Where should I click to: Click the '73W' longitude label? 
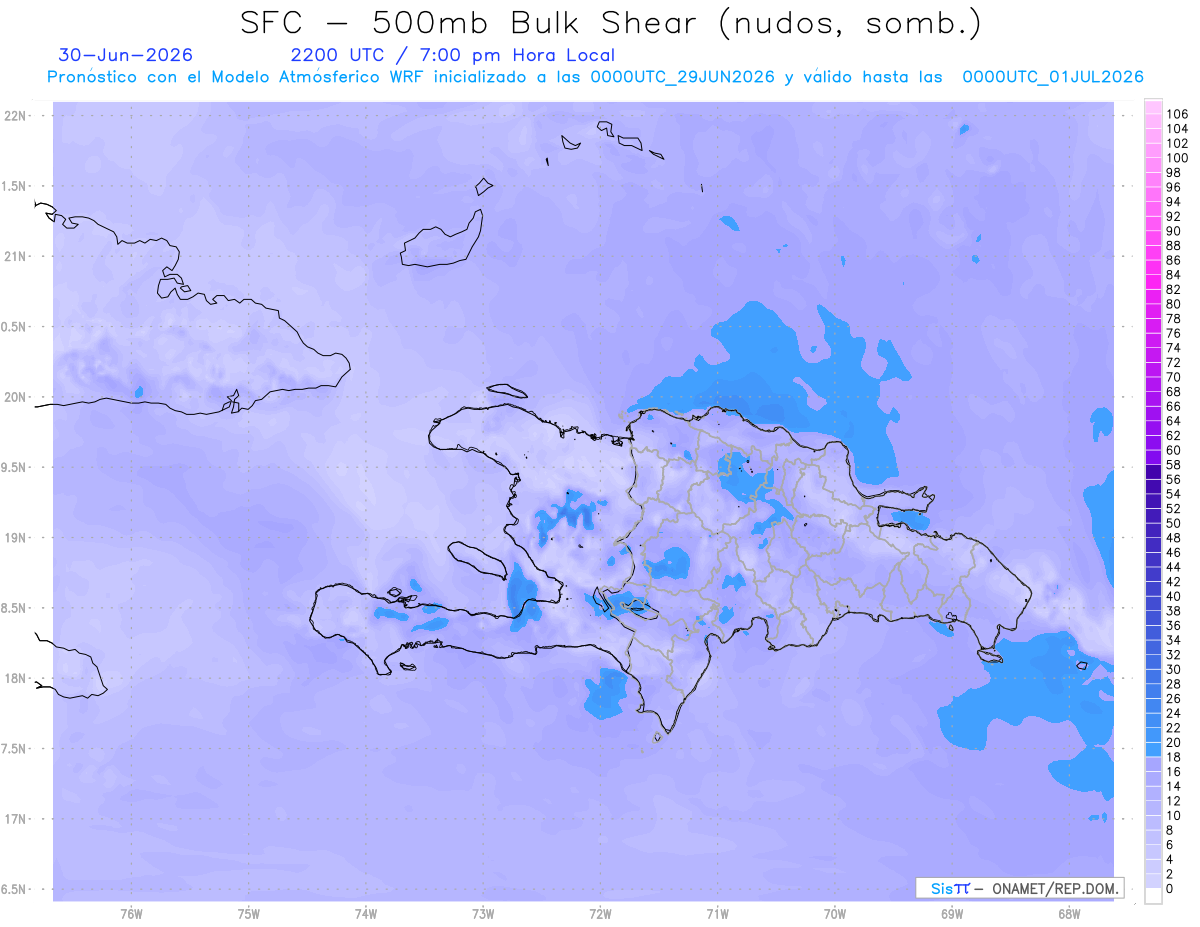tap(483, 913)
